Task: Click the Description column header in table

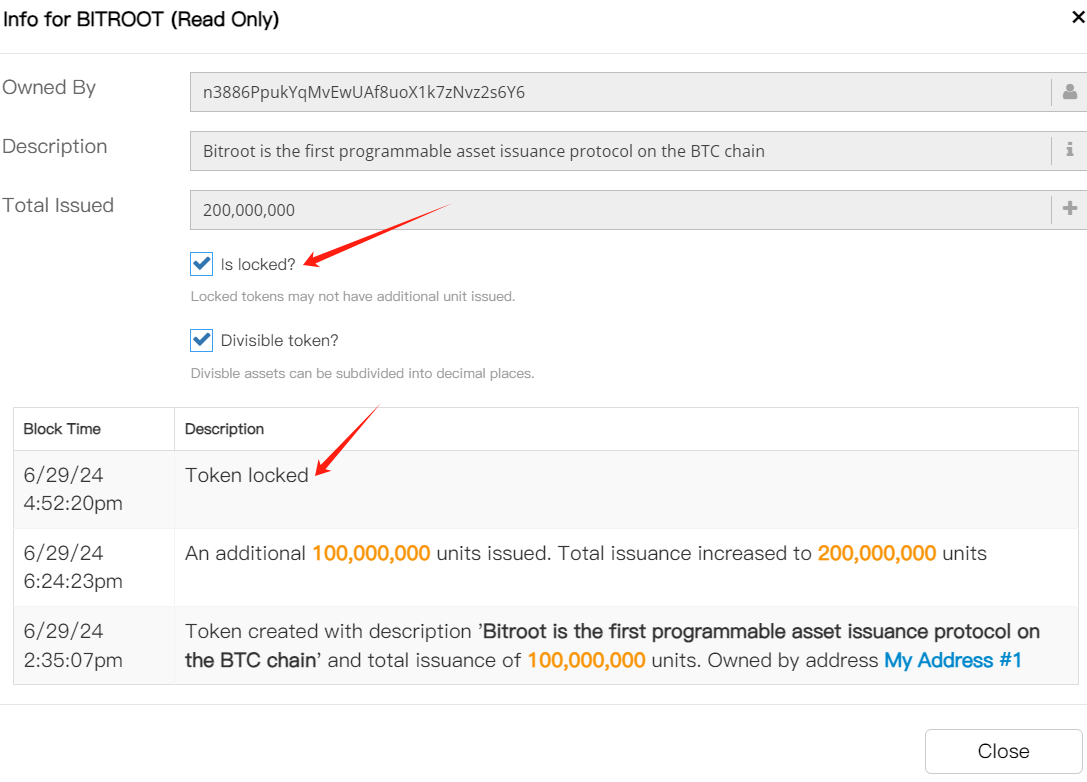Action: tap(225, 429)
